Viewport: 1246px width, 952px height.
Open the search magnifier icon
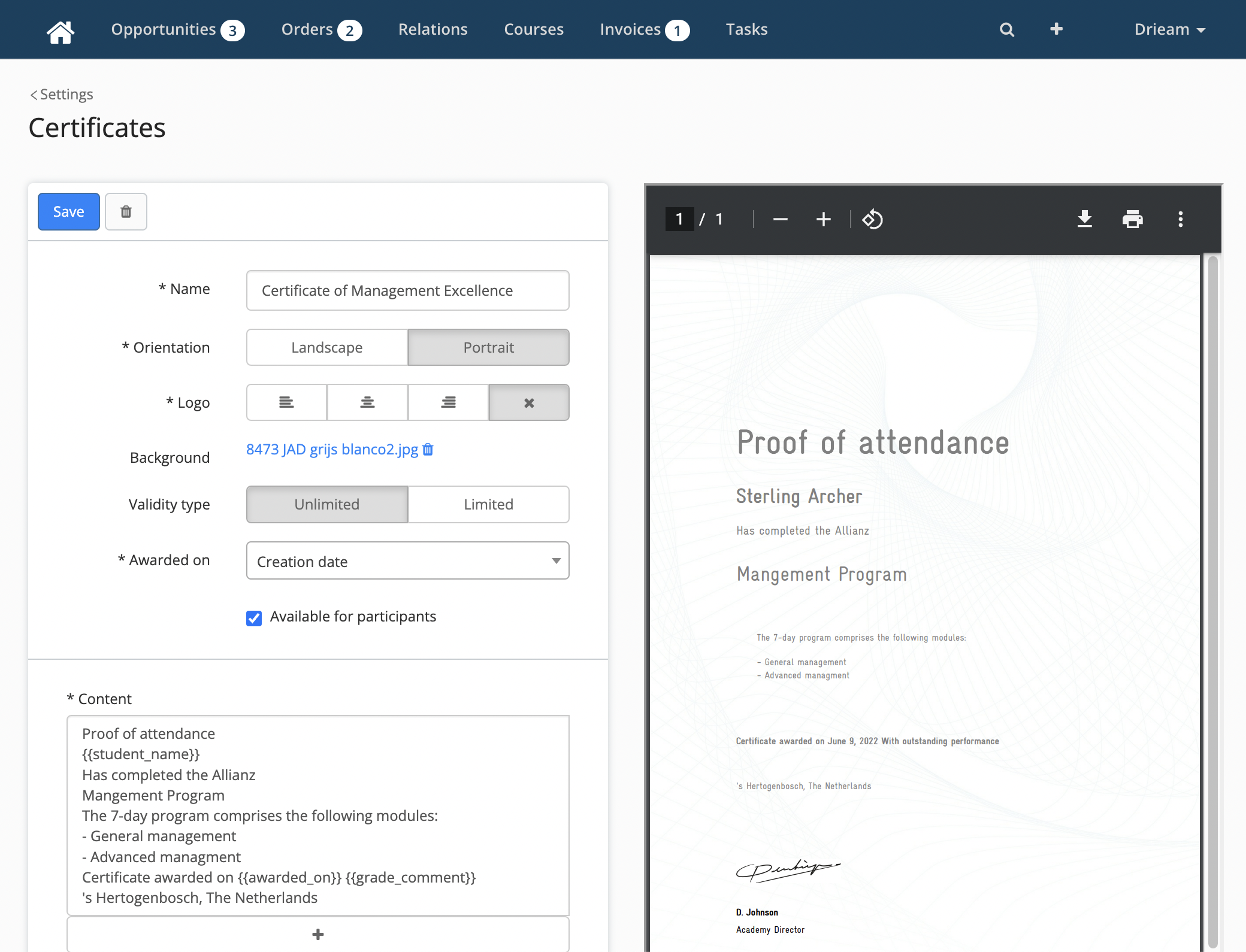pos(1007,30)
